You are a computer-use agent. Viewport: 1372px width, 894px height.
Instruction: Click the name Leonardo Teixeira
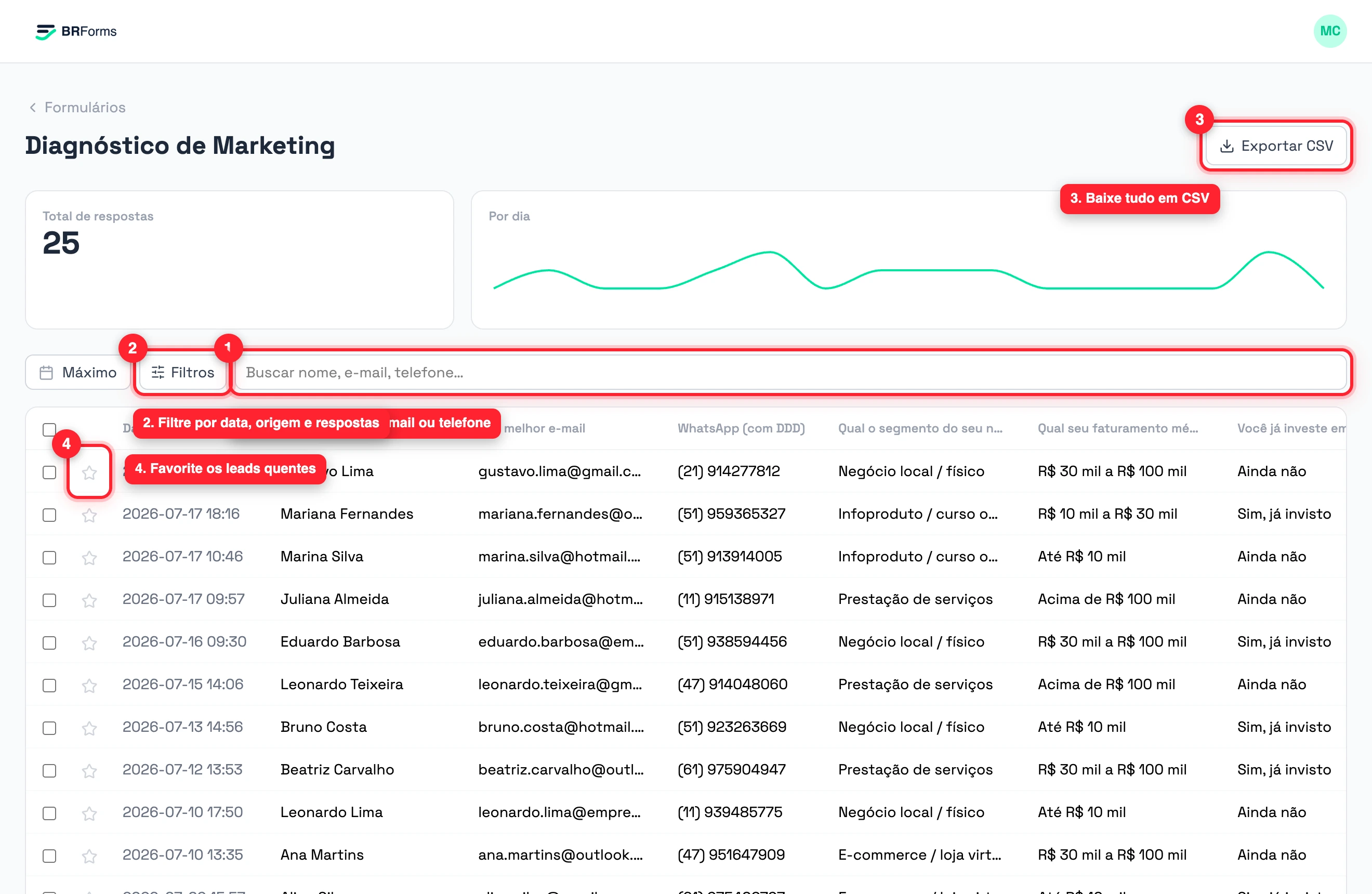tap(342, 684)
